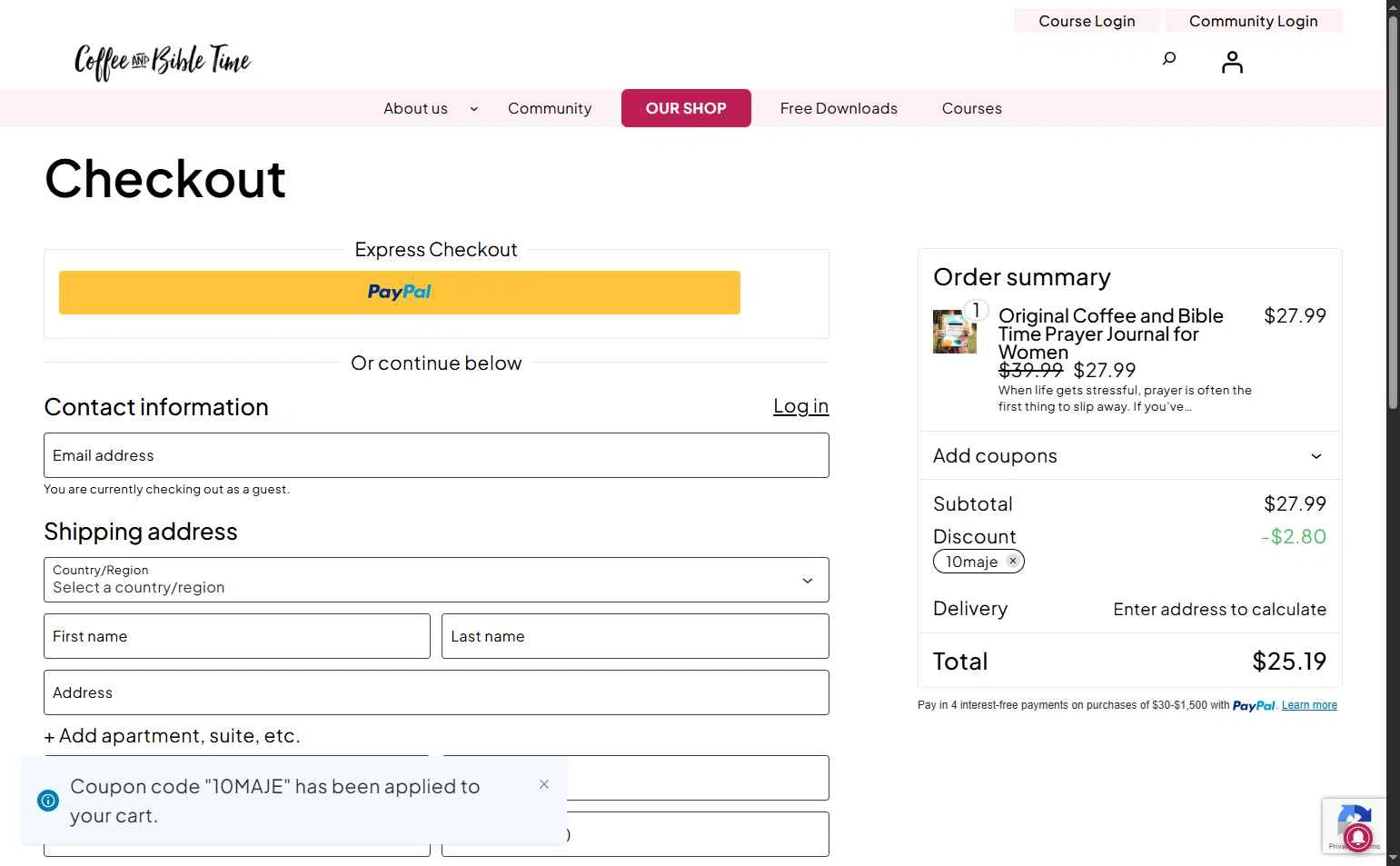Open the Country/Region dropdown
Viewport: 1400px width, 866px height.
(436, 580)
